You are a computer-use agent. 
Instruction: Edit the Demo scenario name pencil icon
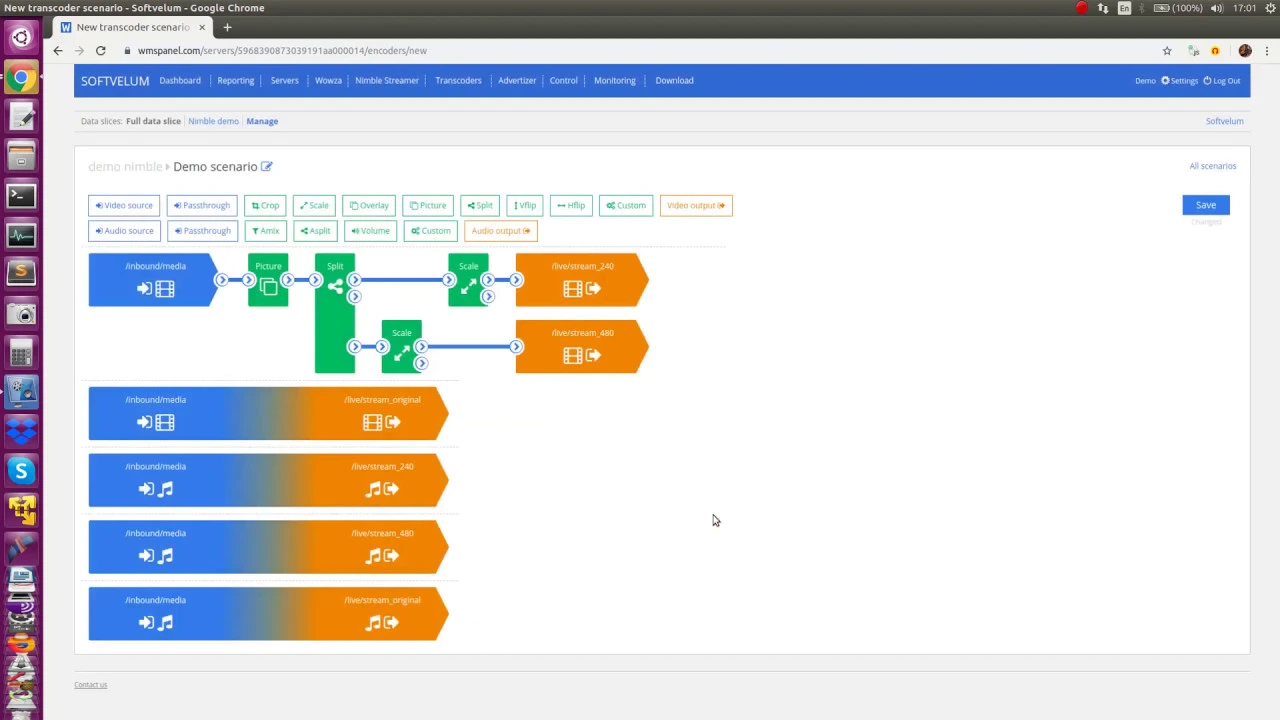tap(267, 166)
